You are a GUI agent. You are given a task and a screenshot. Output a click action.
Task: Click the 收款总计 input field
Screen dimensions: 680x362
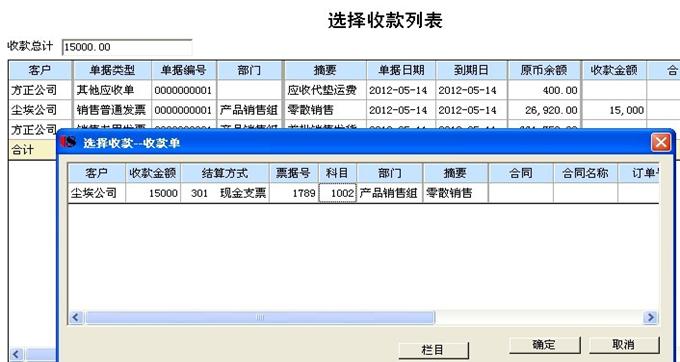[127, 47]
